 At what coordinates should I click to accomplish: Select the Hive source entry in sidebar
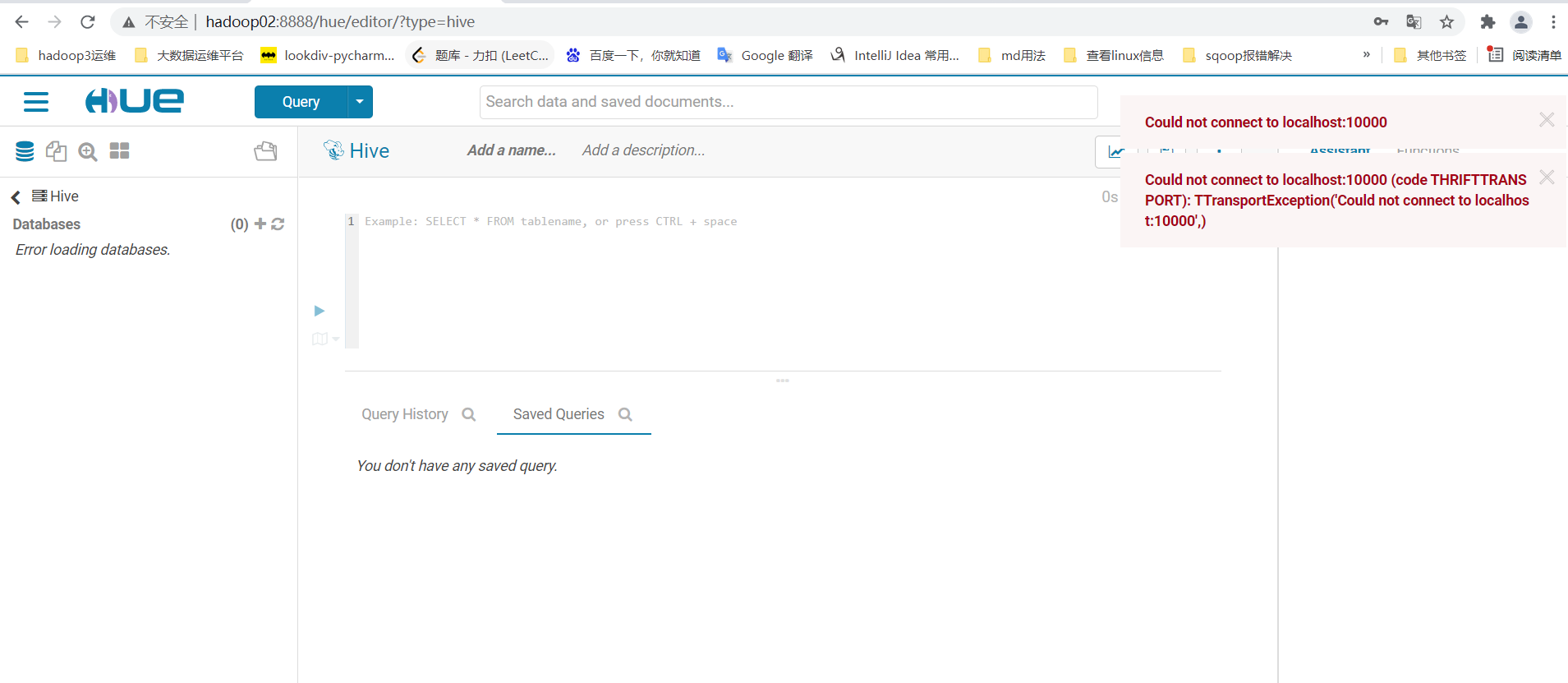pos(55,196)
